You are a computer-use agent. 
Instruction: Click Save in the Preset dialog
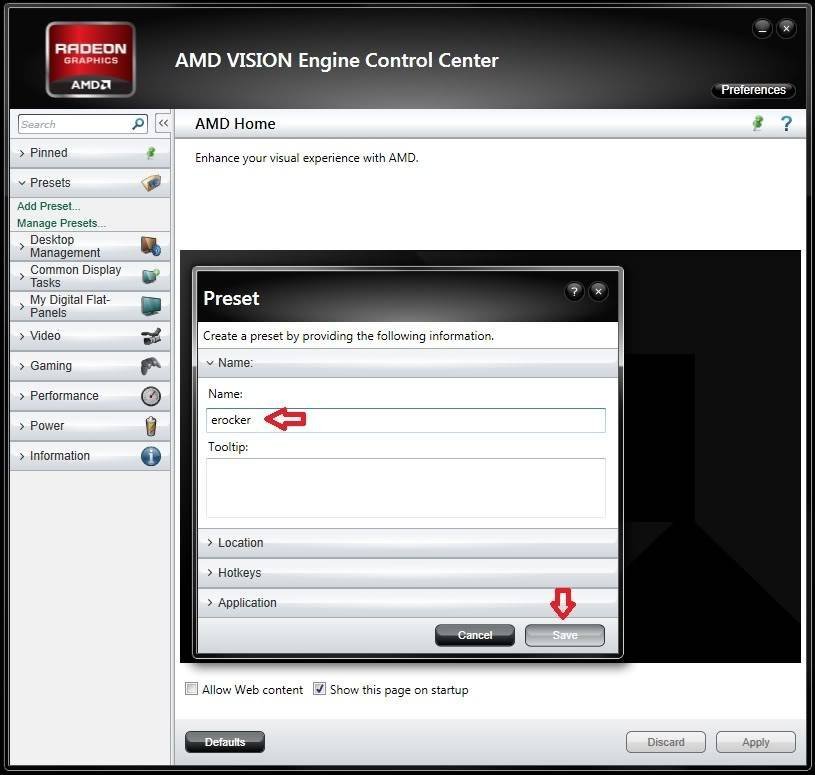(x=565, y=635)
